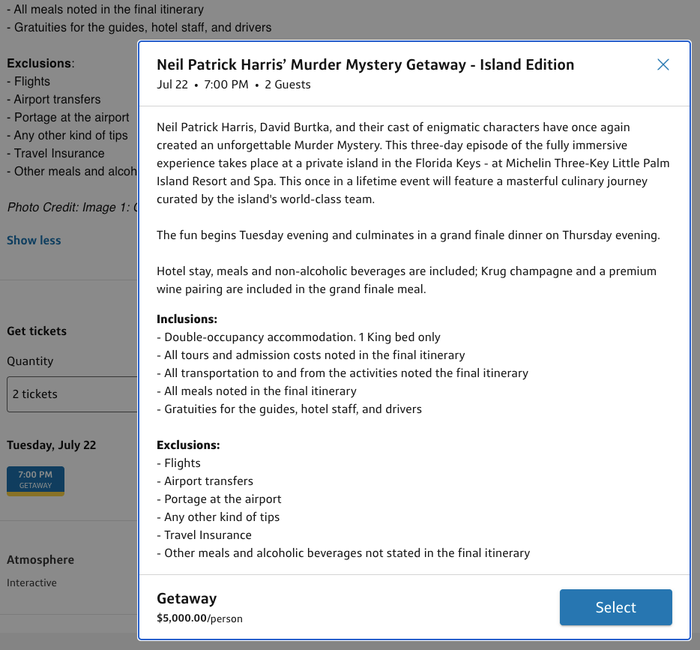Click the Murder Mystery Getaway dialog title
This screenshot has height=650, width=700.
point(365,65)
